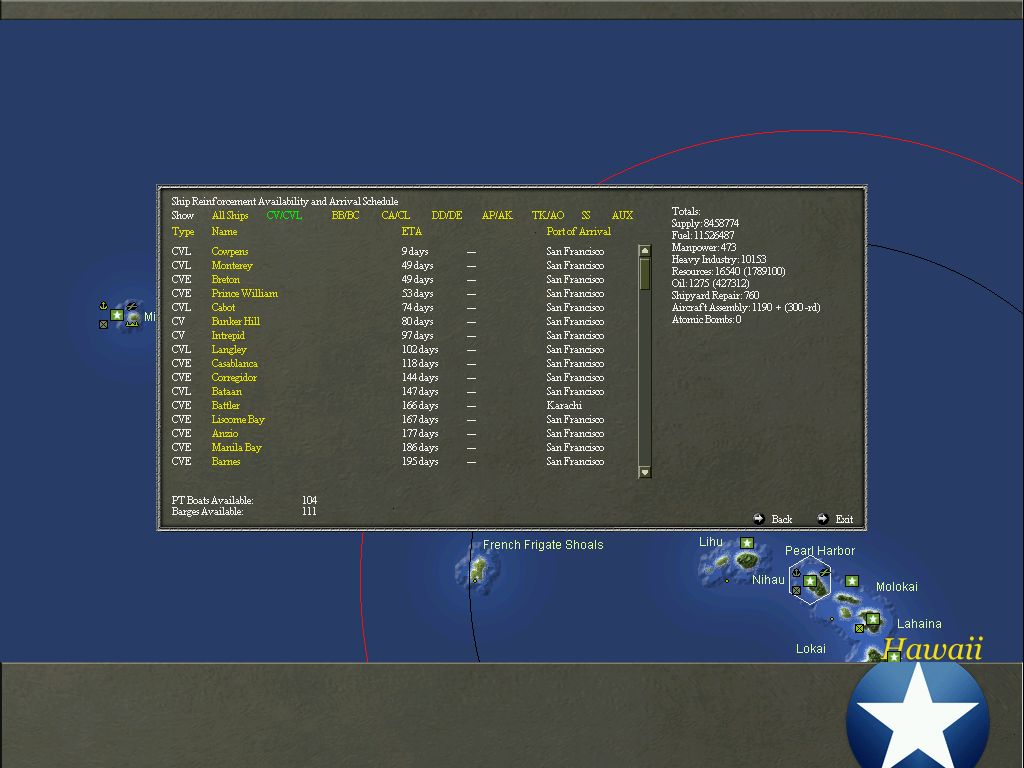The image size is (1024, 768).
Task: Sort by the ETA column header
Action: tap(411, 232)
